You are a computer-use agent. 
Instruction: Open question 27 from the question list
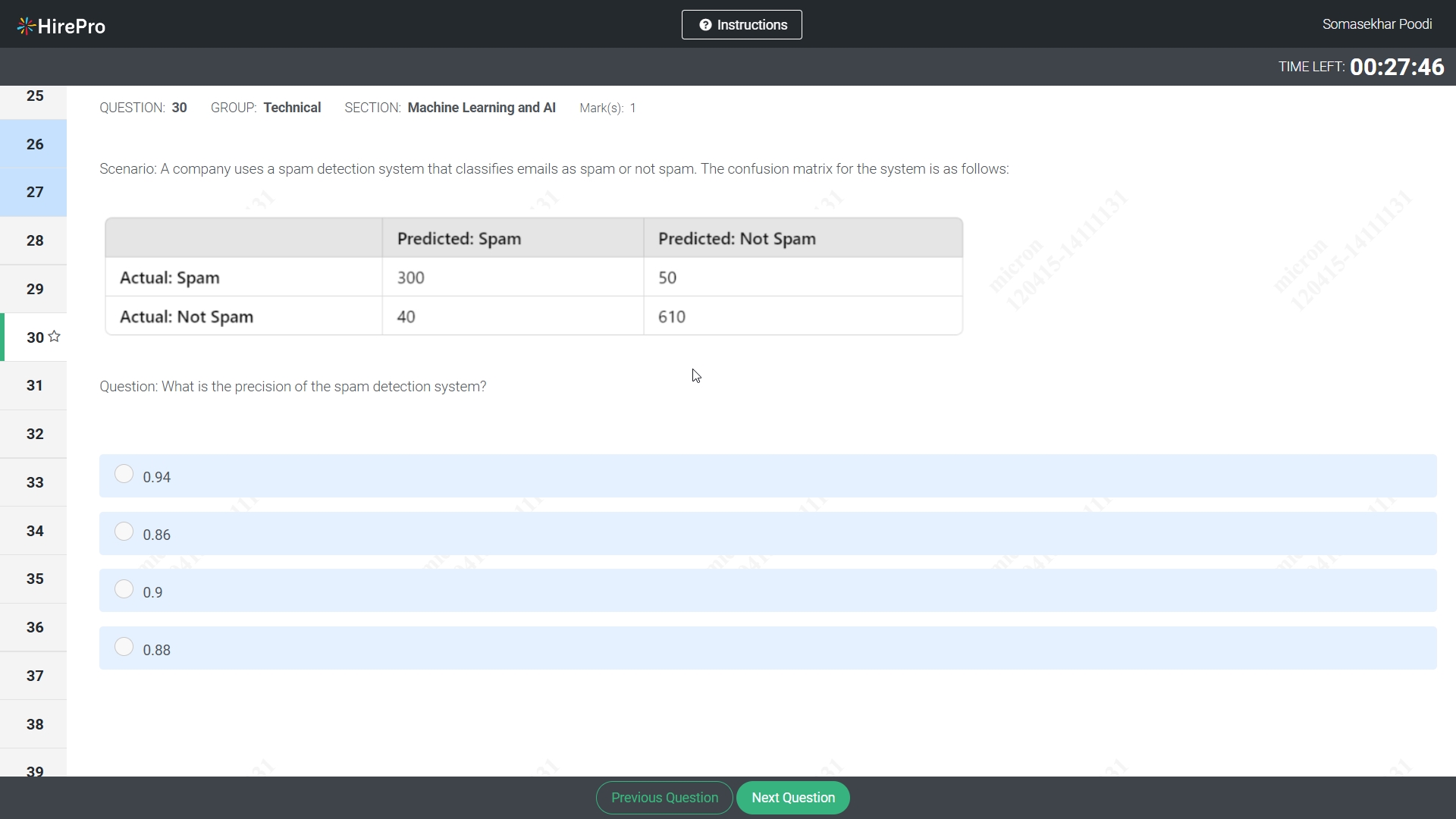pos(33,193)
